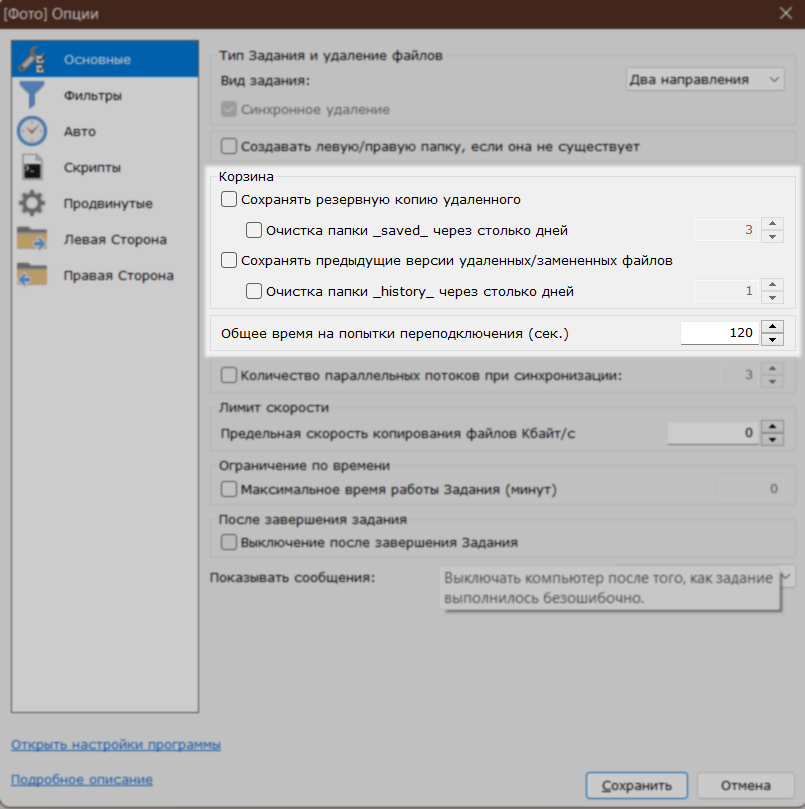Enable 'Количество параллельных потоков' checkbox
The height and width of the screenshot is (809, 805).
pyautogui.click(x=229, y=375)
